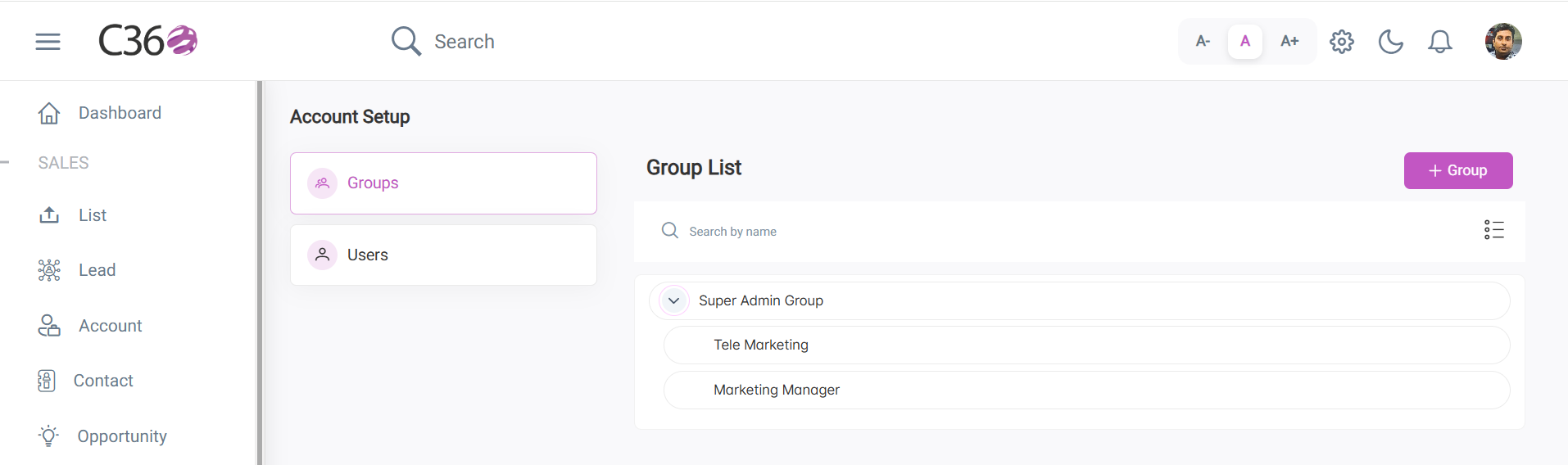Select Tele Marketing group
Viewport: 1568px width, 465px height.
coord(1087,345)
